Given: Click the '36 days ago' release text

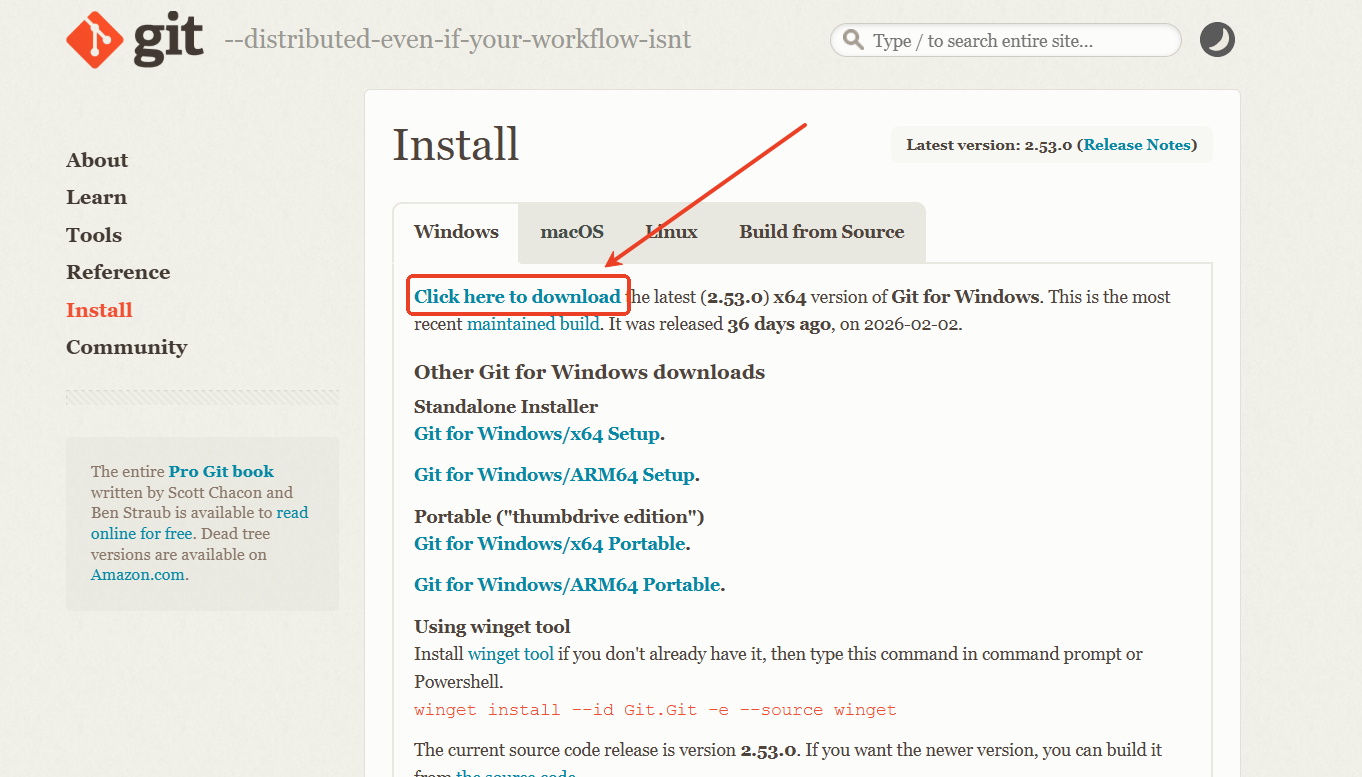Looking at the screenshot, I should (x=780, y=324).
